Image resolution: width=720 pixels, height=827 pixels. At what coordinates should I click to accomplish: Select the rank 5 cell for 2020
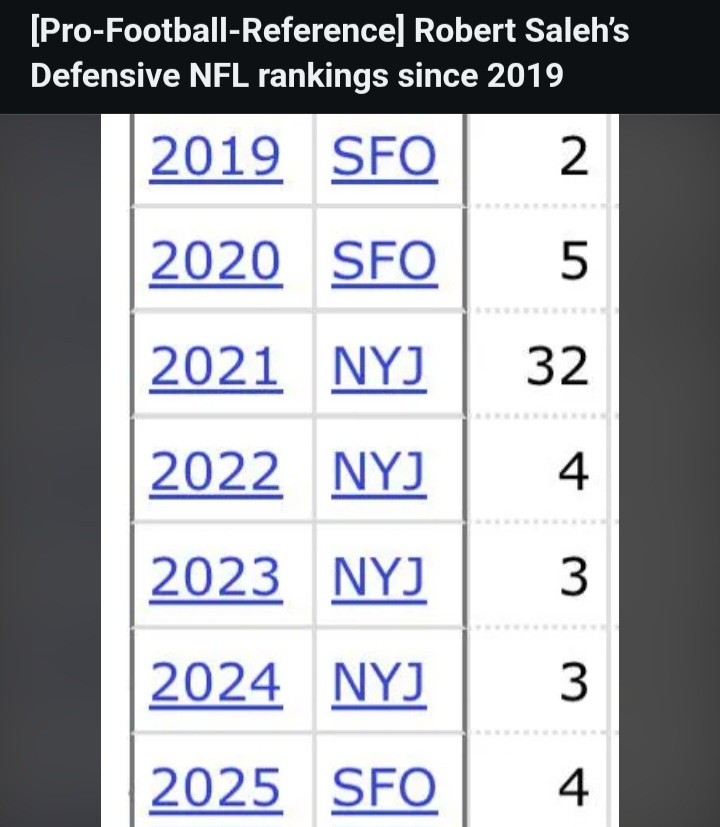point(537,259)
